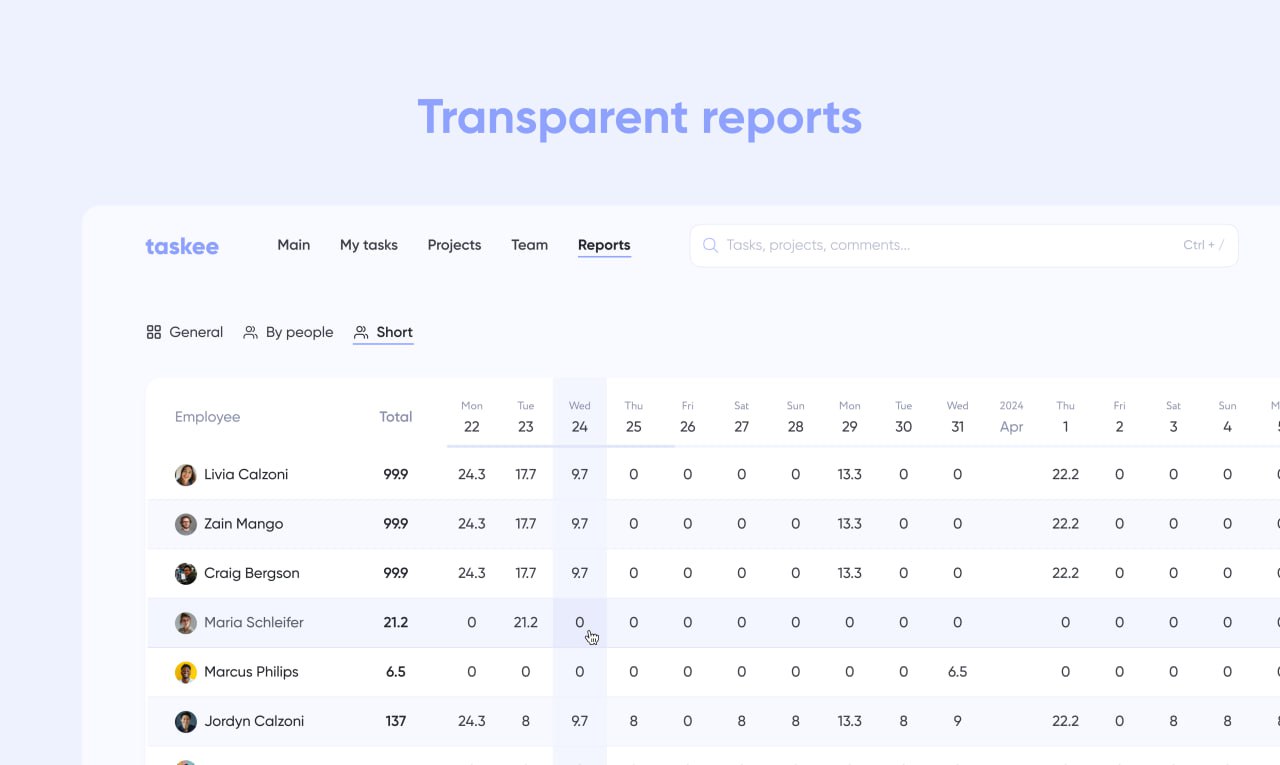Open the Main menu item
1280x765 pixels.
coord(294,245)
